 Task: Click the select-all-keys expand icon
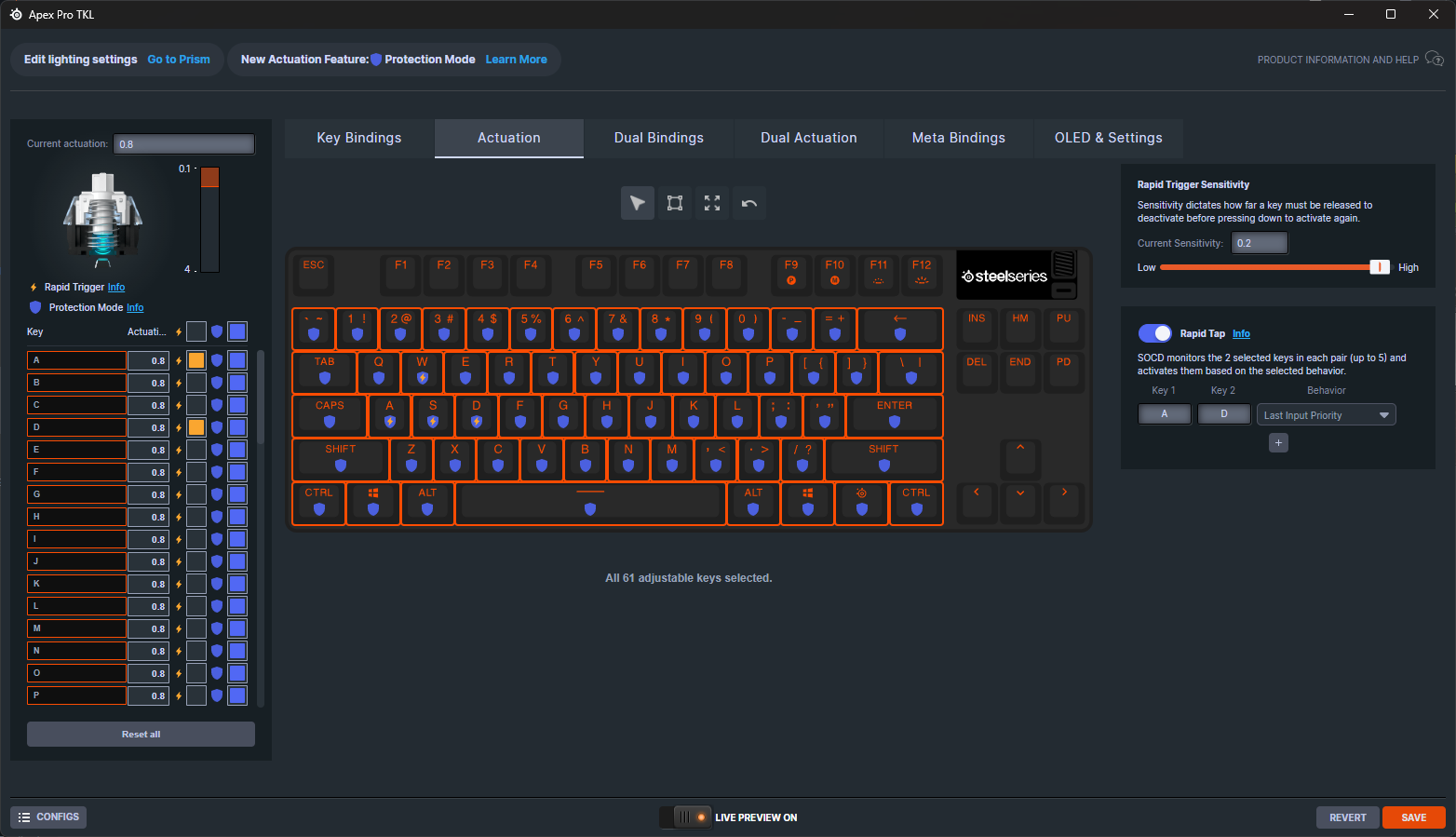tap(711, 203)
